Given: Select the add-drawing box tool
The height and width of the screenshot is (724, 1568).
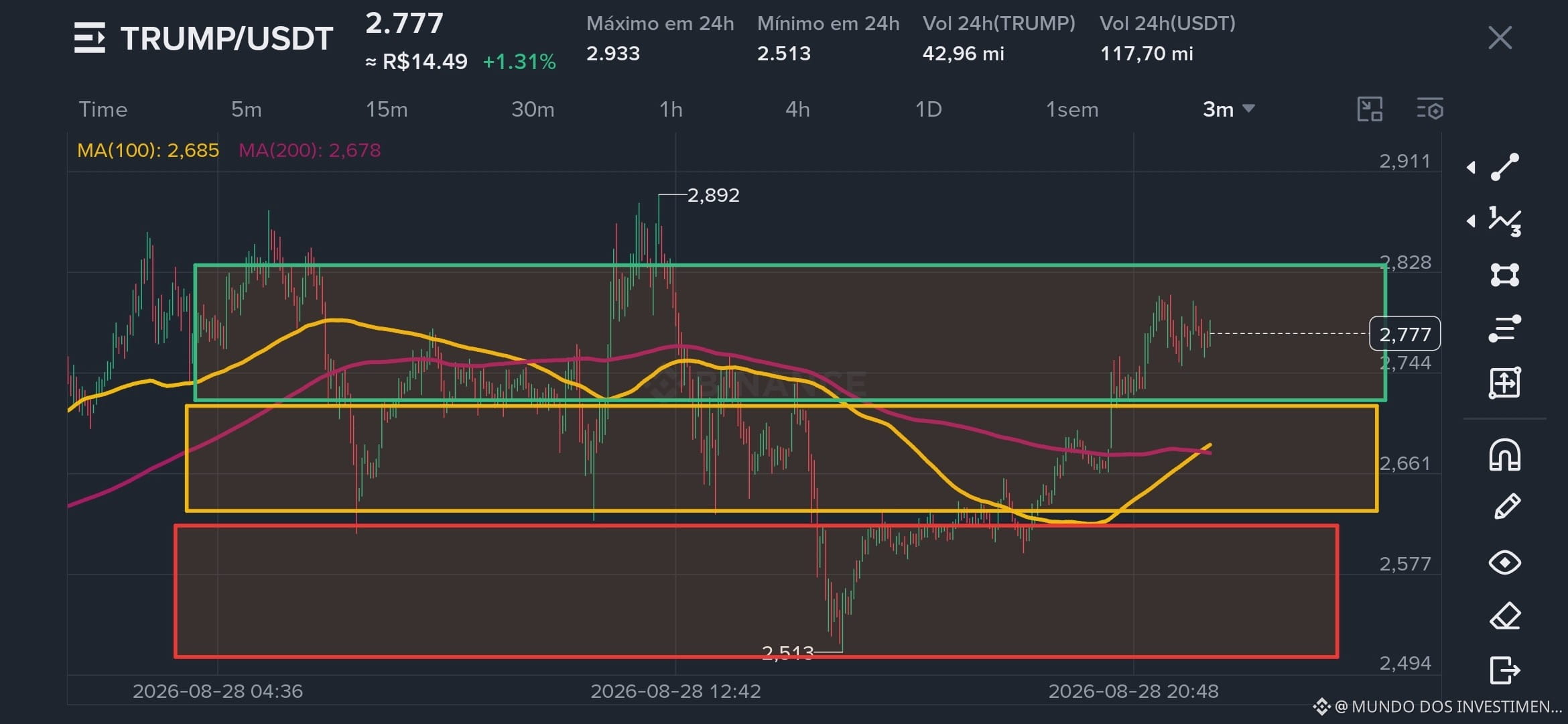Looking at the screenshot, I should click(1505, 383).
